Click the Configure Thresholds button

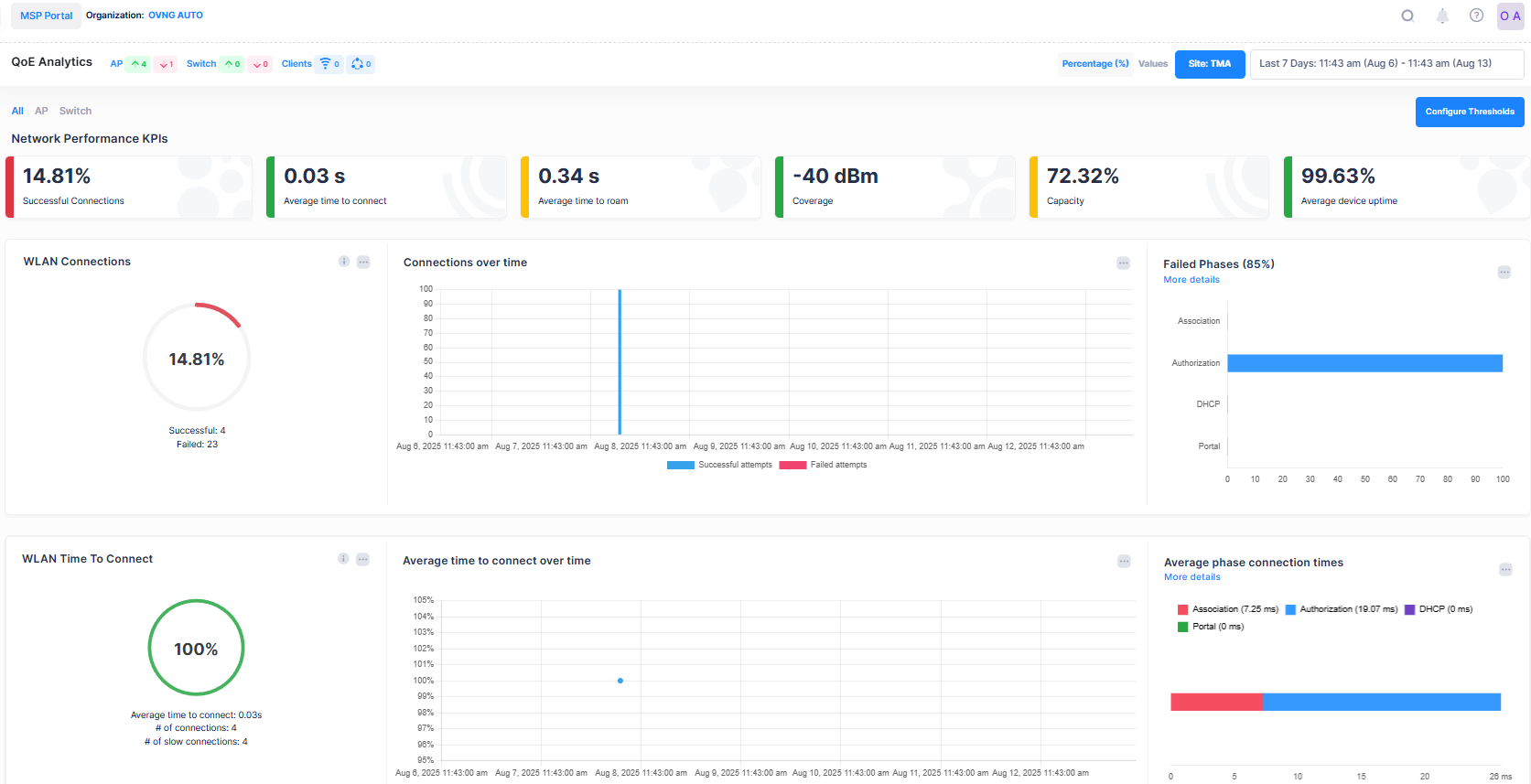pos(1469,112)
